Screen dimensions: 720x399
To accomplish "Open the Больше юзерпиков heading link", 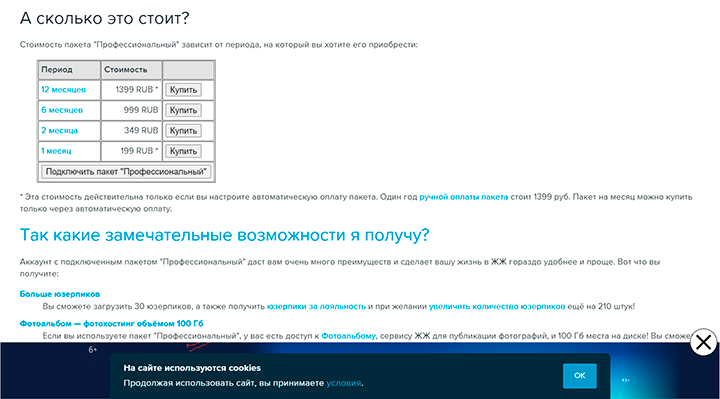I will pyautogui.click(x=60, y=294).
